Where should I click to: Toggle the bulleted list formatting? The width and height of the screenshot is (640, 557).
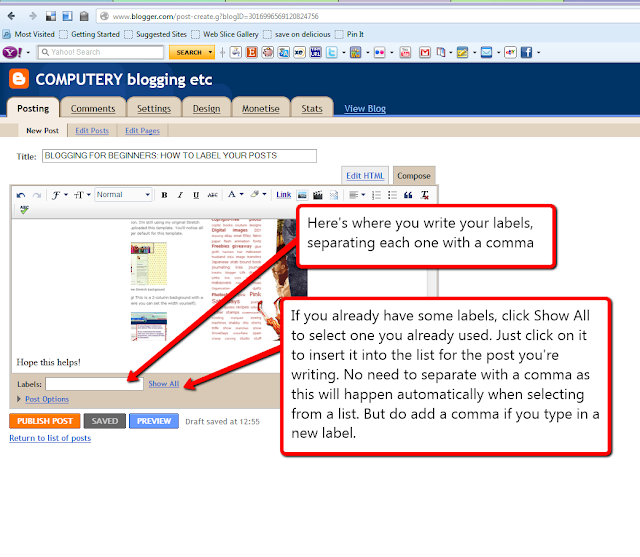392,195
